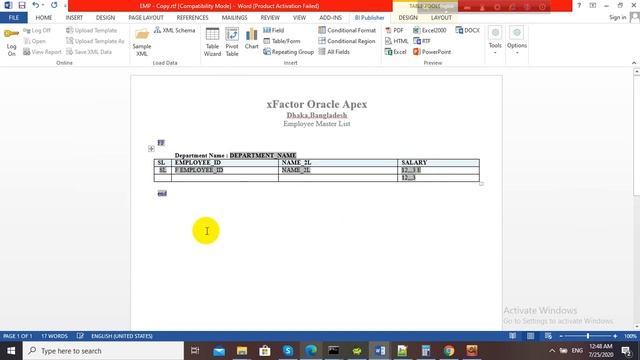
Task: Click the Sample XML folder icon
Action: (x=142, y=35)
